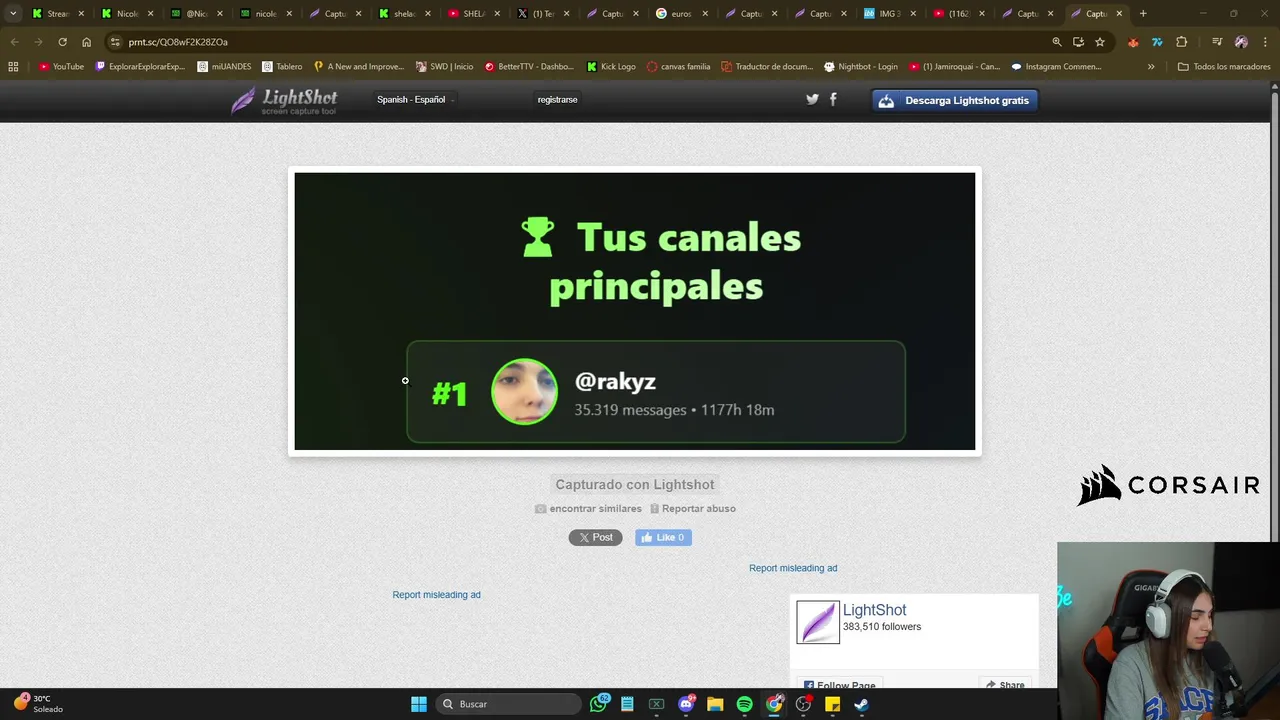Click the browser back arrow
1280x720 pixels.
click(14, 42)
